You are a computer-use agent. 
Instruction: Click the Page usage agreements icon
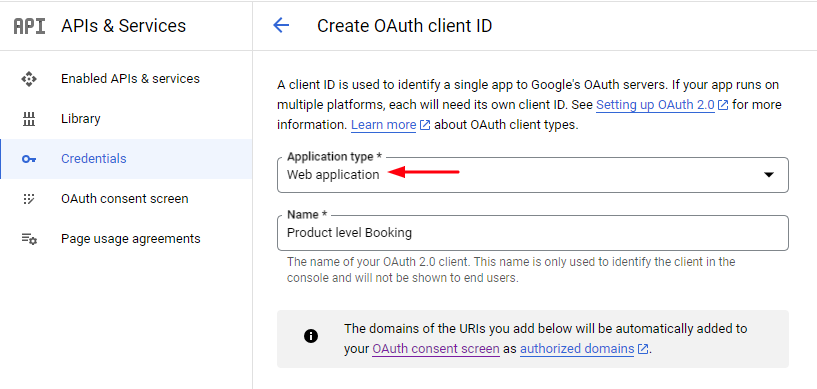tap(29, 239)
